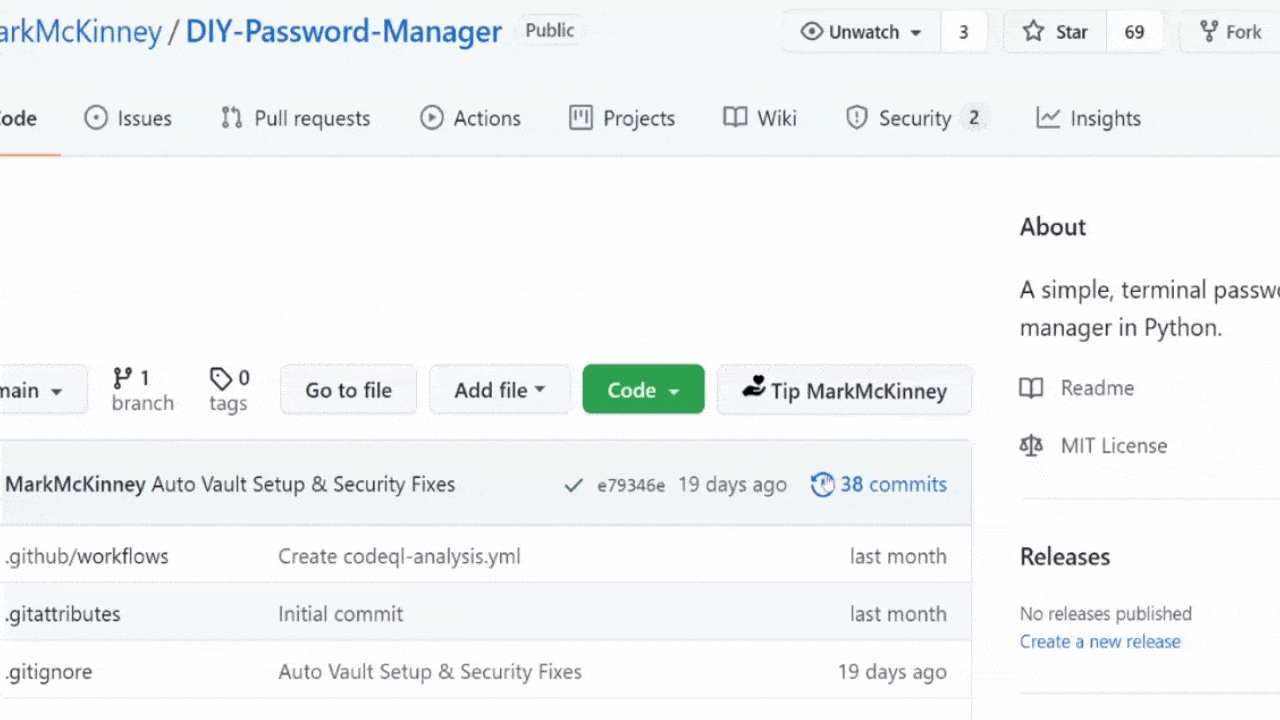Click the green checkmark commit status icon

(x=573, y=486)
